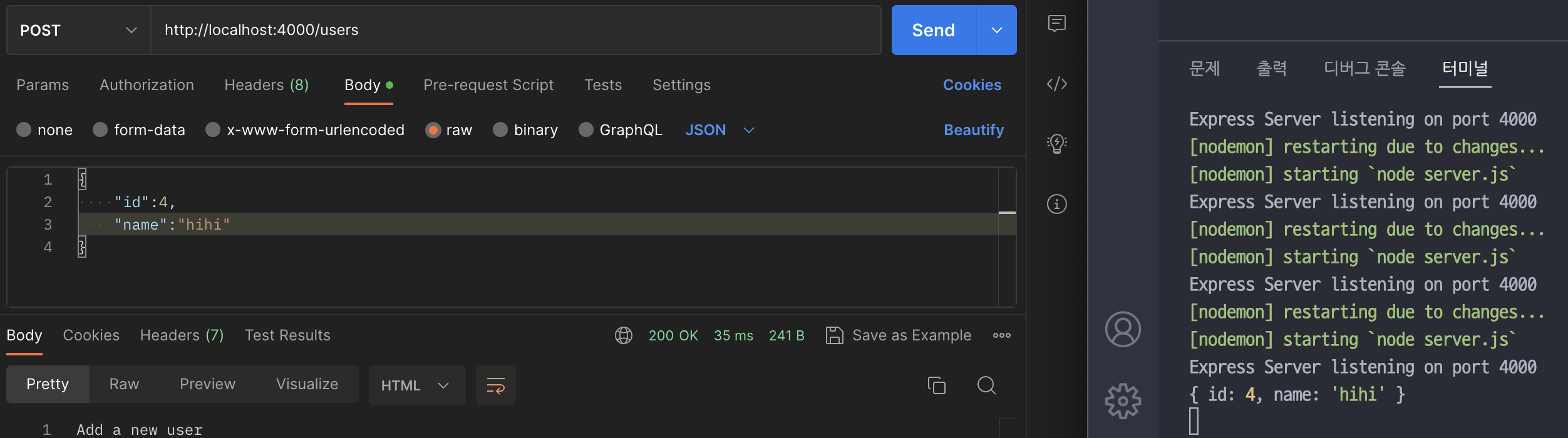Open the JSON body format dropdown

point(720,130)
